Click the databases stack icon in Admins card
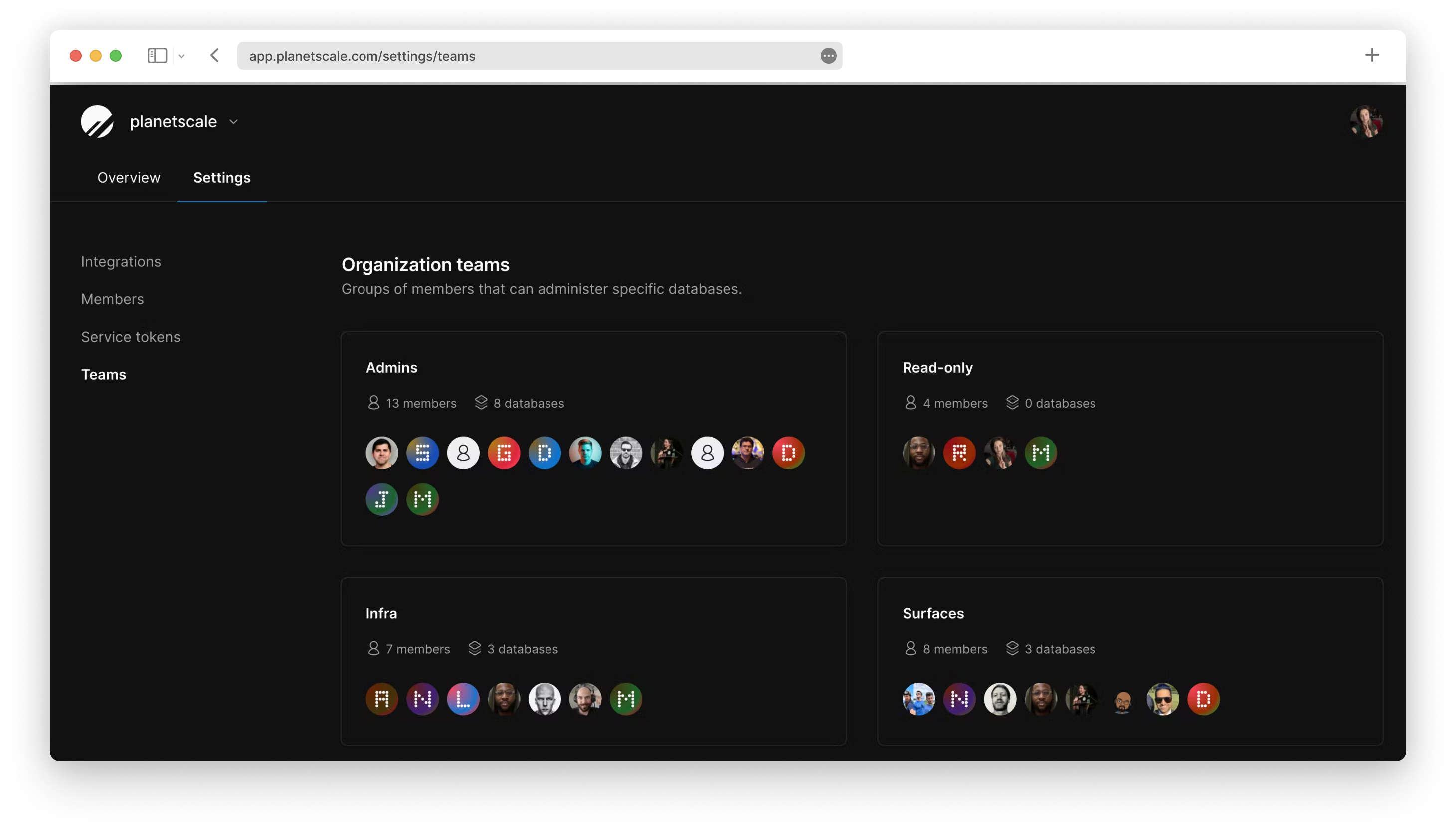 click(x=481, y=403)
